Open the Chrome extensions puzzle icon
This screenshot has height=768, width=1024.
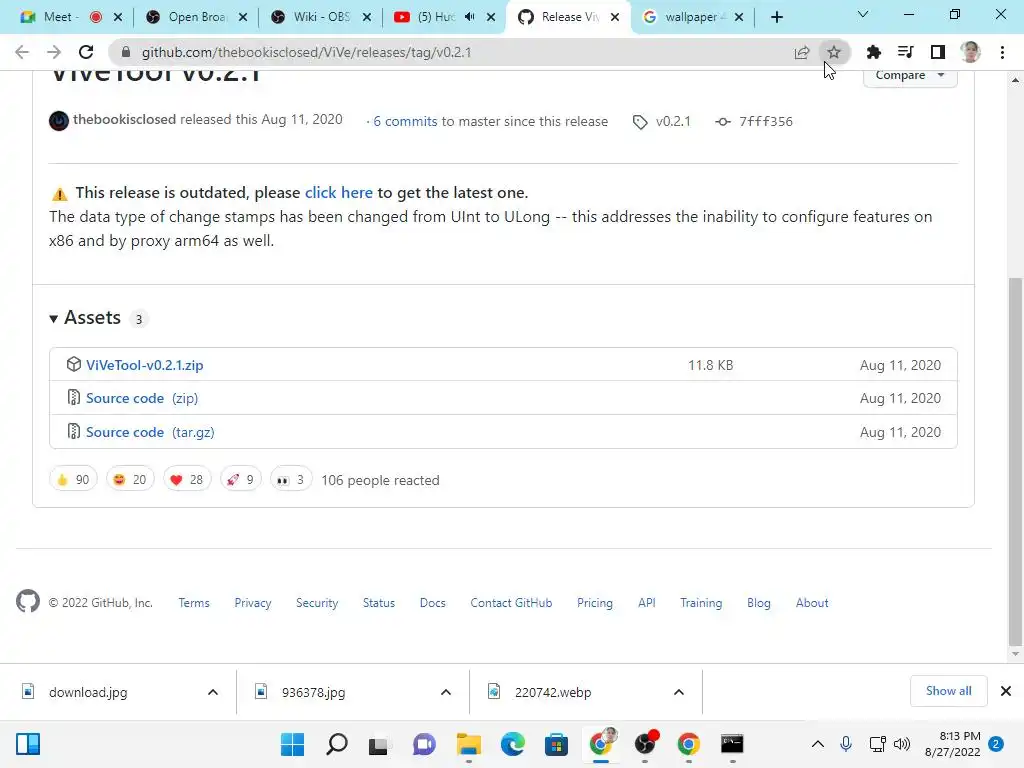pos(873,52)
